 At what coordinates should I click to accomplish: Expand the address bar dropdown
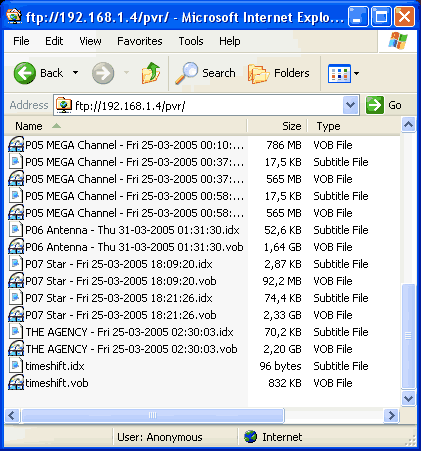350,106
